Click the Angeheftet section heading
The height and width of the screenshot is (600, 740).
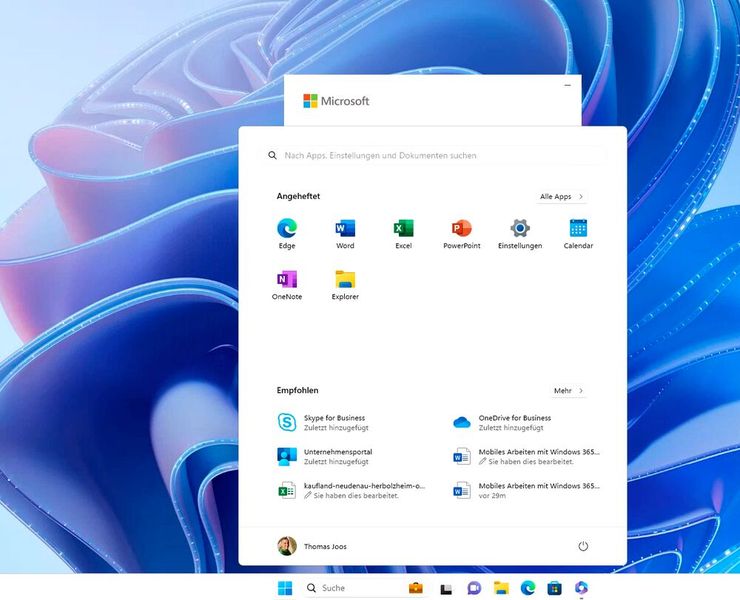[298, 196]
